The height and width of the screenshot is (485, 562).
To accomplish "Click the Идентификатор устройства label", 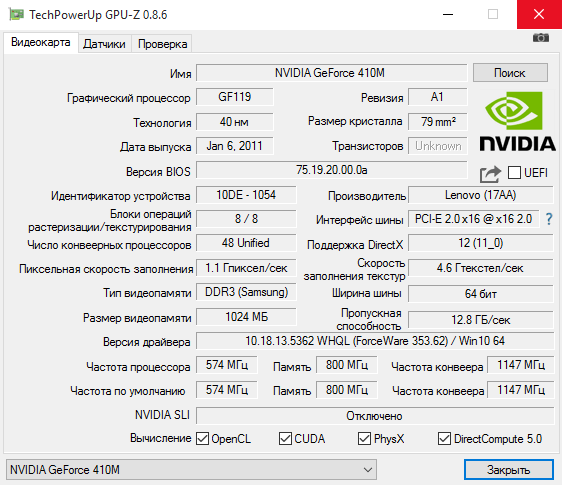I will pos(120,196).
